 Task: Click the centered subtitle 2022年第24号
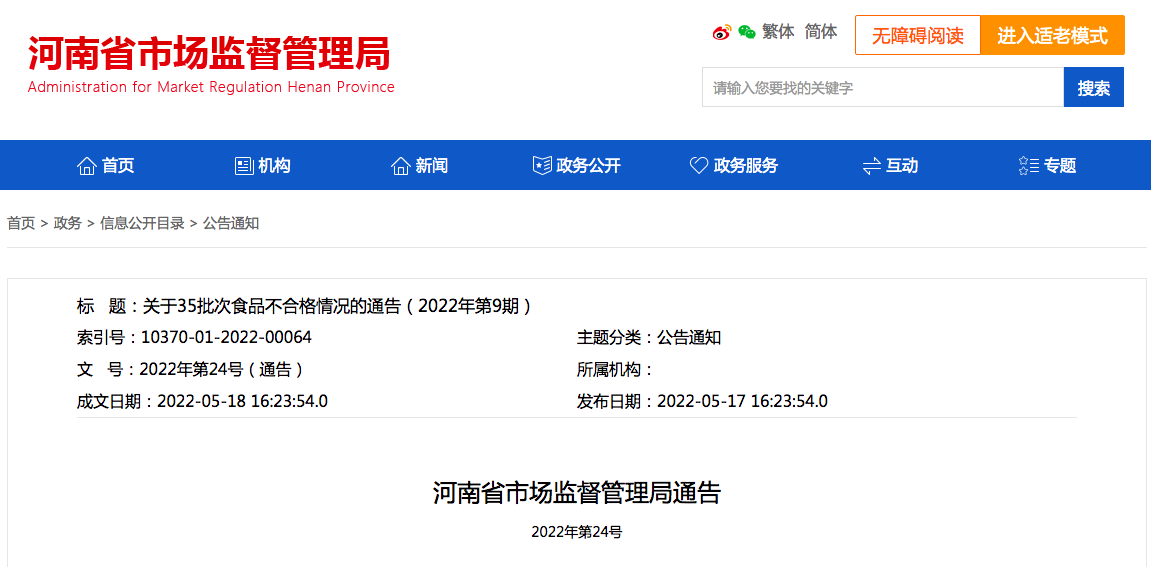click(577, 532)
